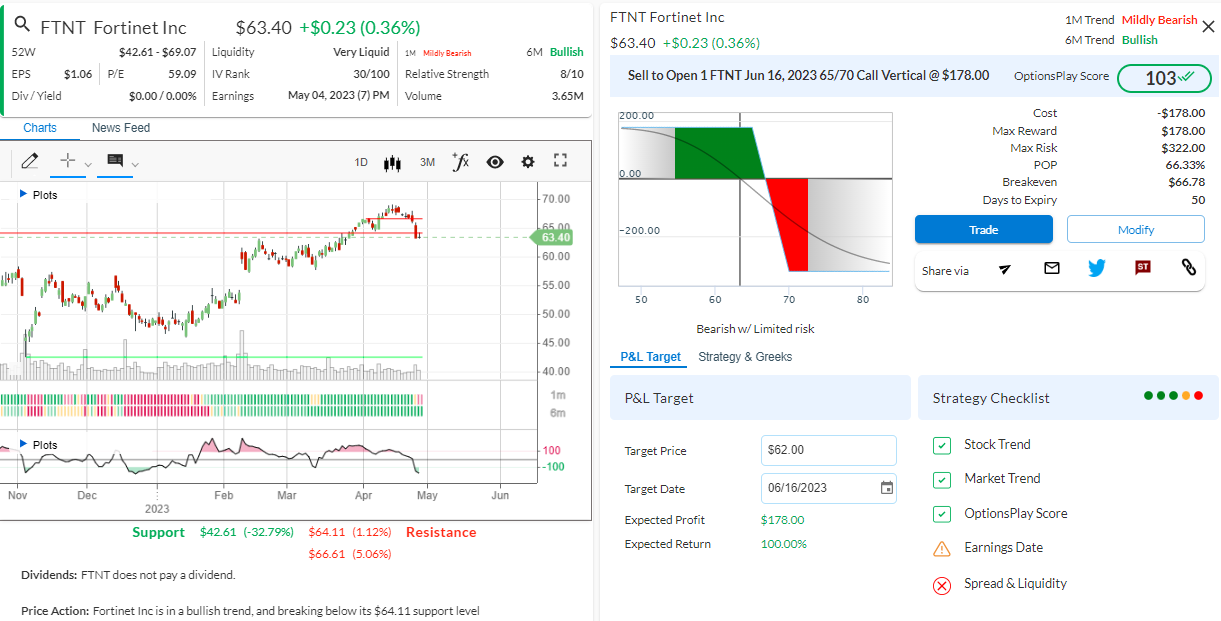Viewport: 1221px width, 621px height.
Task: Click the Breakeven $66.78 value
Action: point(1186,182)
